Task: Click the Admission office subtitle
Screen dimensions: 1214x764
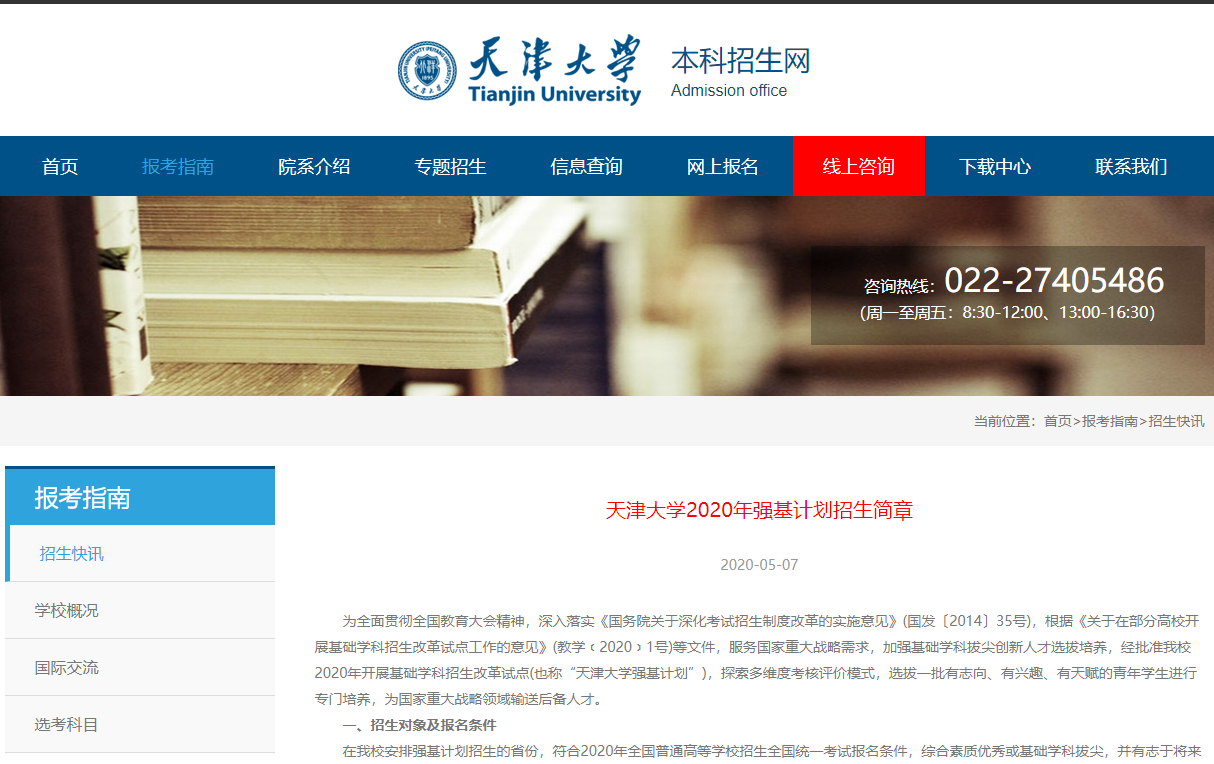Action: click(729, 91)
